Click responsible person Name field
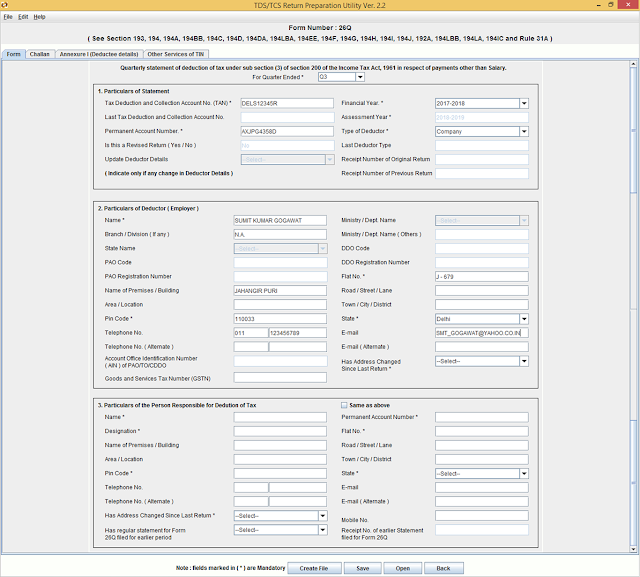640x577 pixels. point(280,417)
